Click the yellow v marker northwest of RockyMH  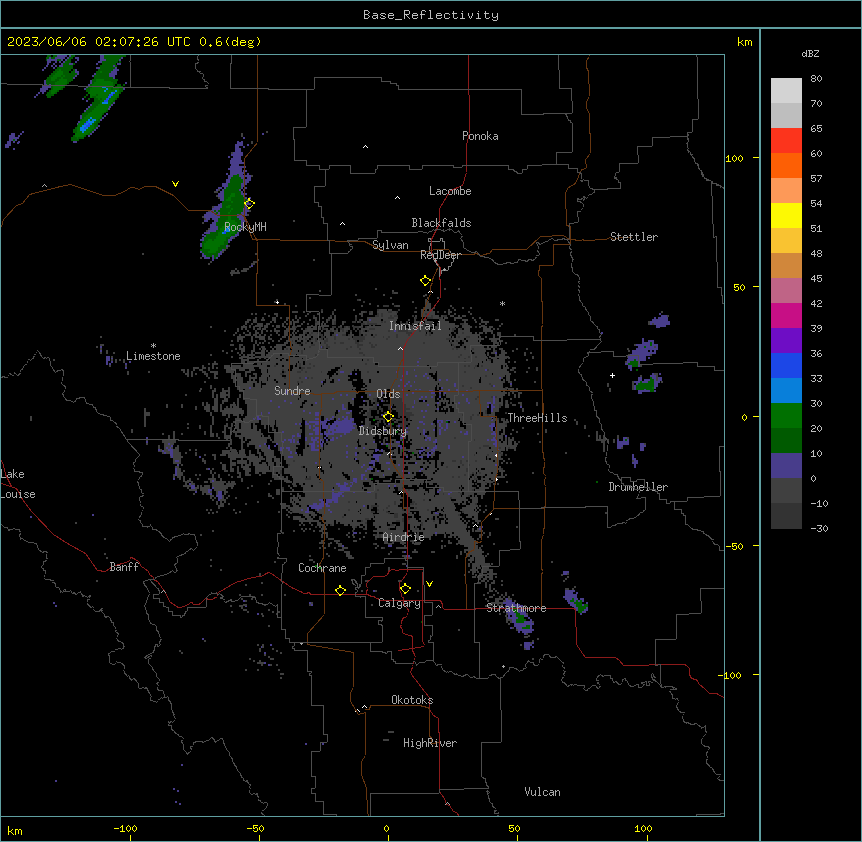click(175, 184)
